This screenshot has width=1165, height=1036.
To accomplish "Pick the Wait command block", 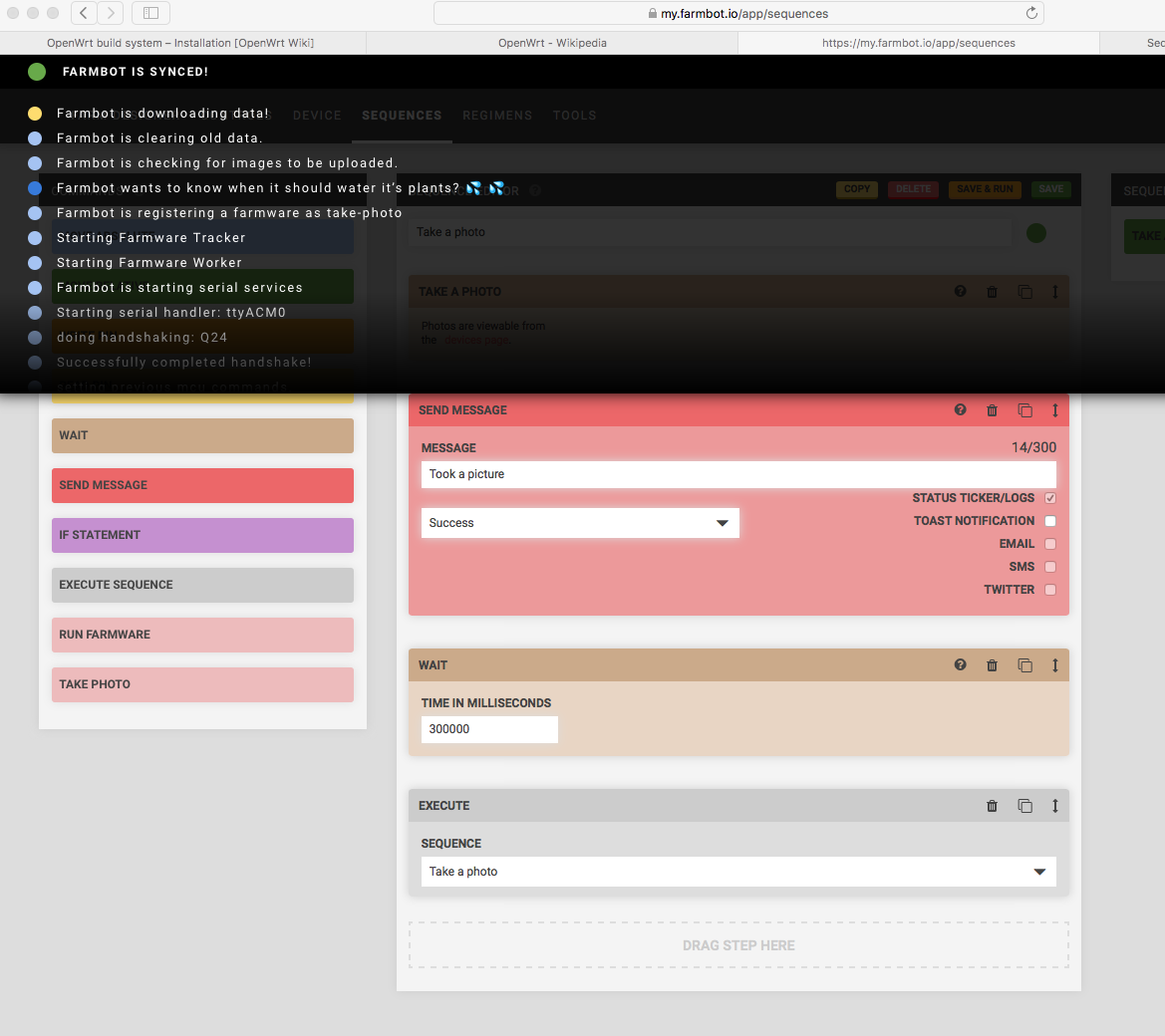I will [202, 436].
